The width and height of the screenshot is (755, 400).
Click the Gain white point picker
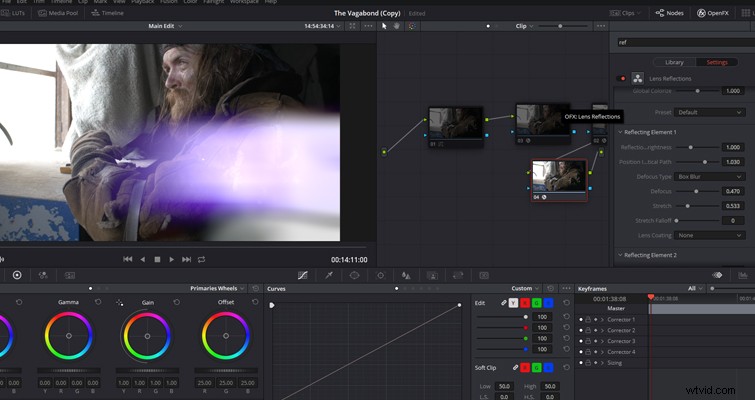pos(119,302)
